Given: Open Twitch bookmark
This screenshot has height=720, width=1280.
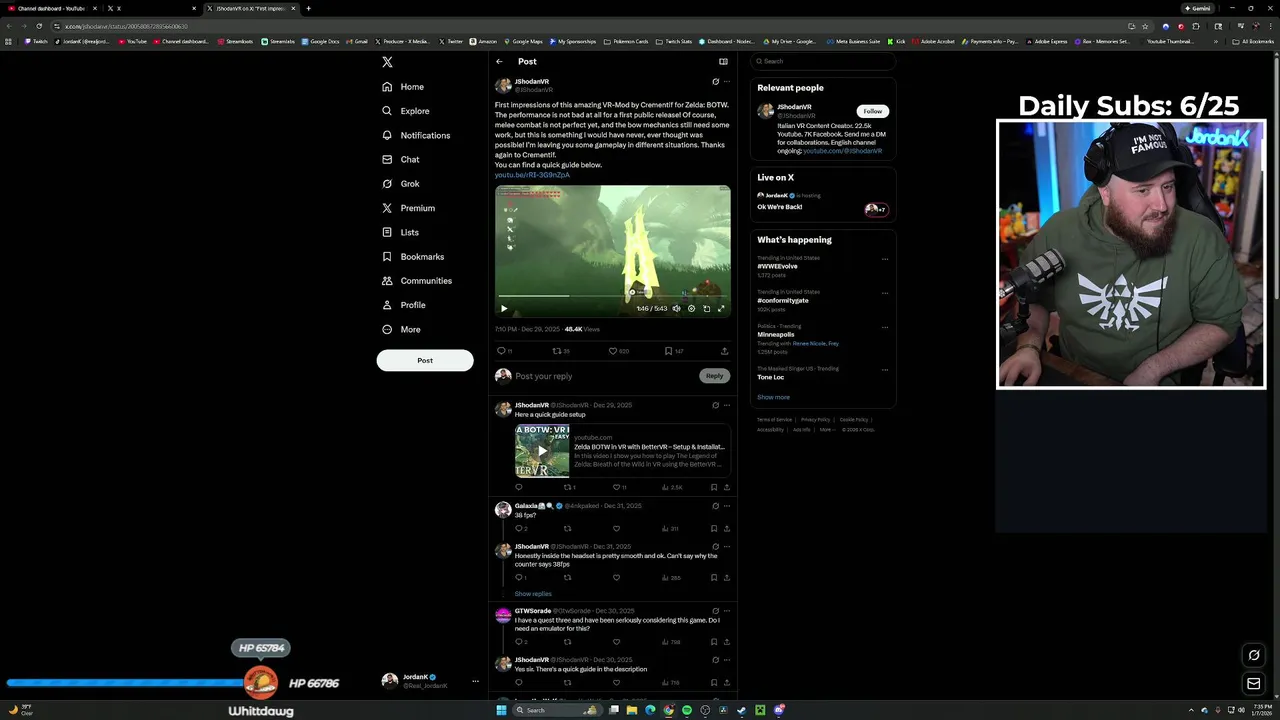Looking at the screenshot, I should (x=36, y=41).
